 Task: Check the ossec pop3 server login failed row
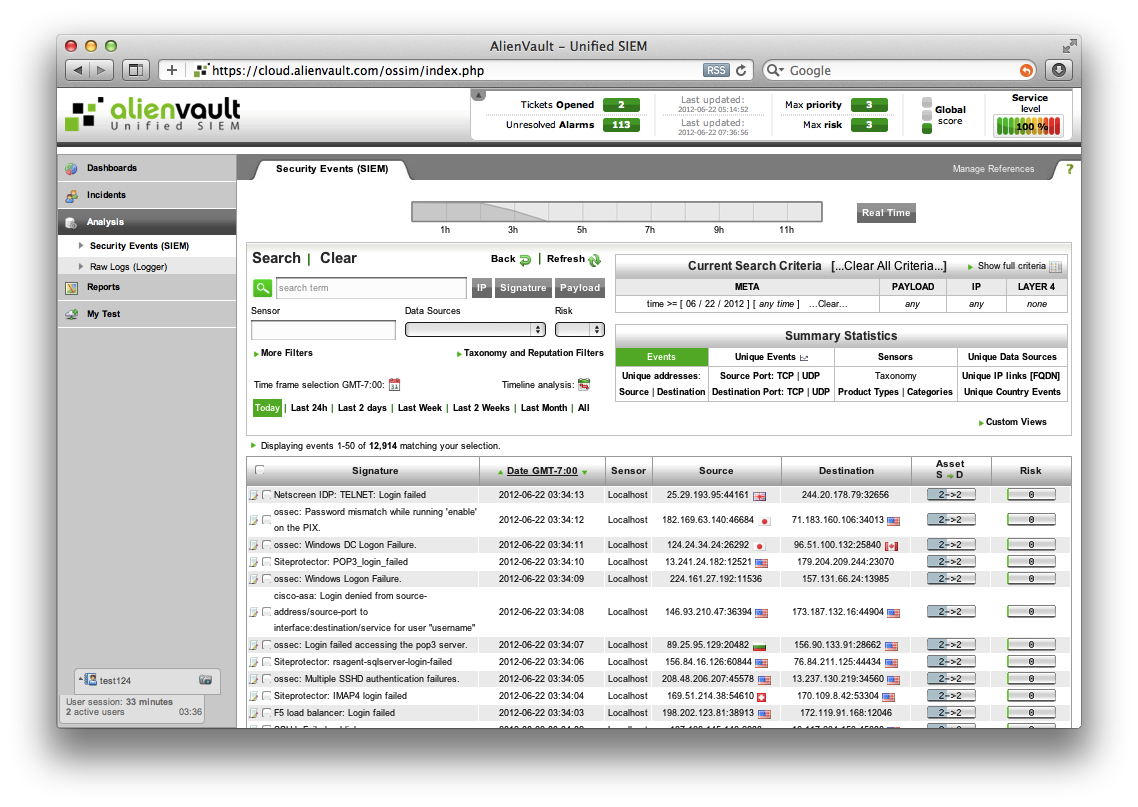tap(266, 645)
